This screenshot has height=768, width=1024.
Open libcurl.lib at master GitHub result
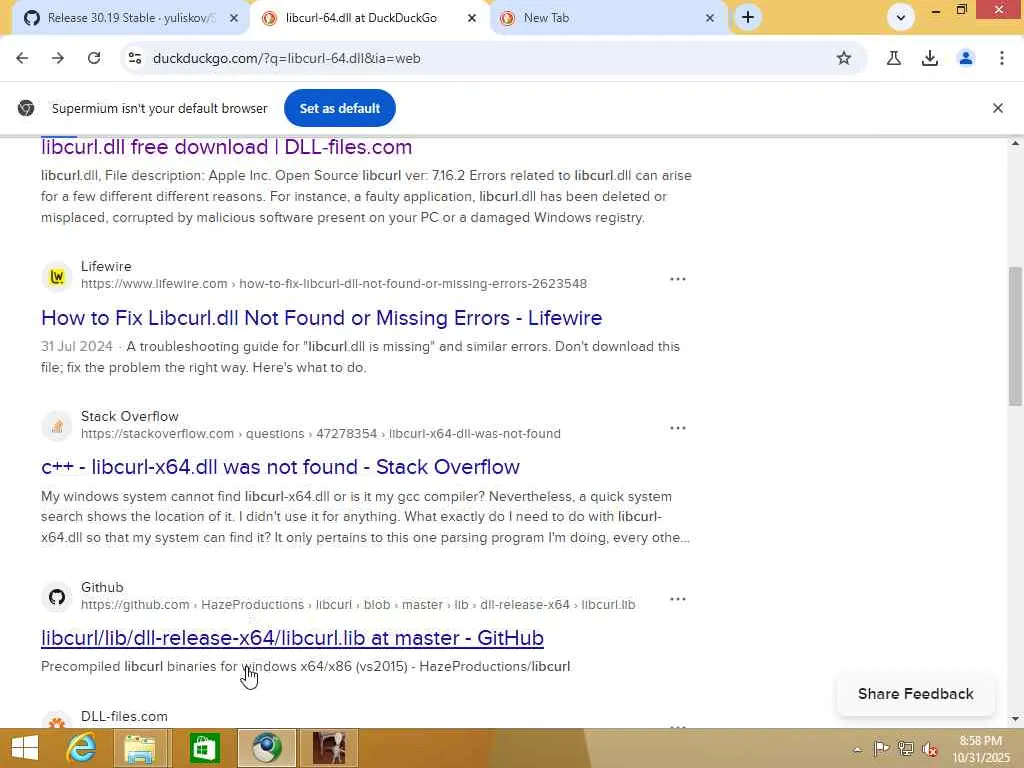point(292,638)
